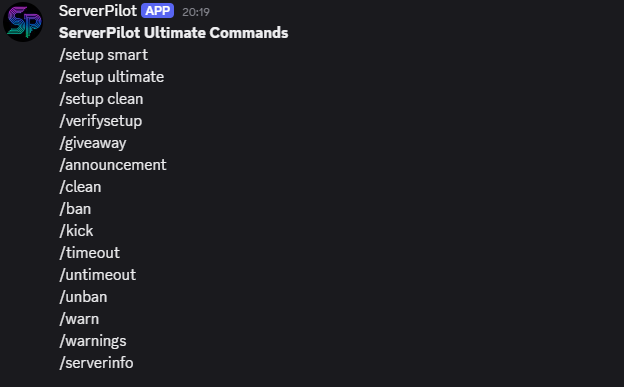Click the /verifysetup command text
The height and width of the screenshot is (387, 624).
point(100,121)
